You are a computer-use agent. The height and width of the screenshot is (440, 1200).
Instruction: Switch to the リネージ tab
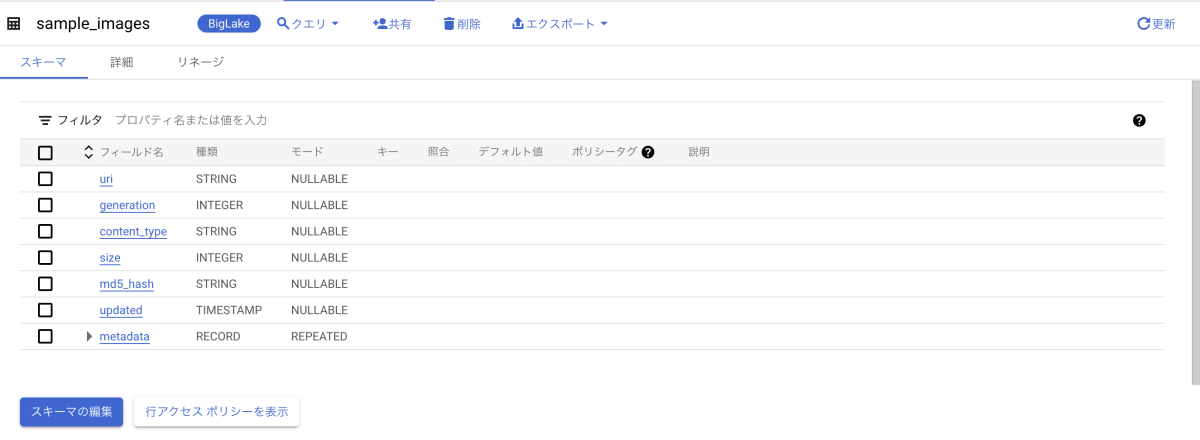click(x=200, y=62)
